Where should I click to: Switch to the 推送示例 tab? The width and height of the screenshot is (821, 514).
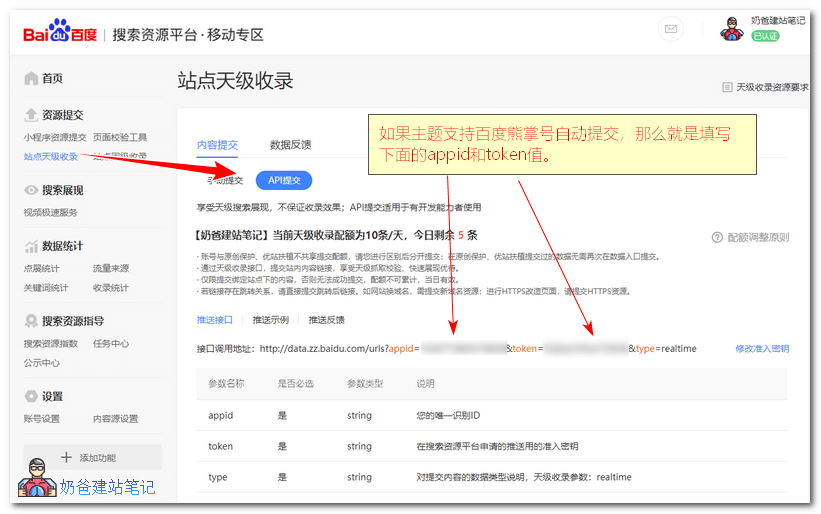click(x=270, y=320)
